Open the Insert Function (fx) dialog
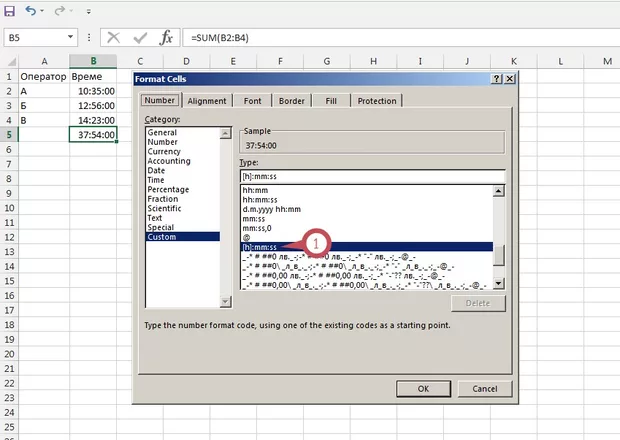 [166, 36]
